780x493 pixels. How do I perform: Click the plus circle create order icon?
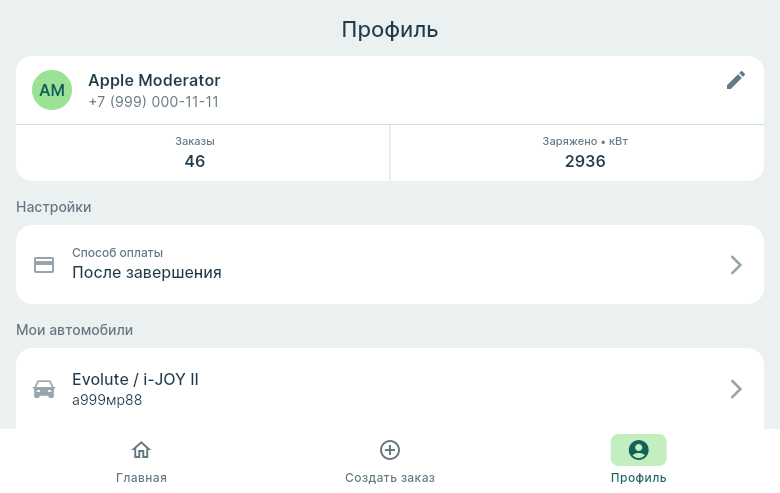pyautogui.click(x=390, y=450)
